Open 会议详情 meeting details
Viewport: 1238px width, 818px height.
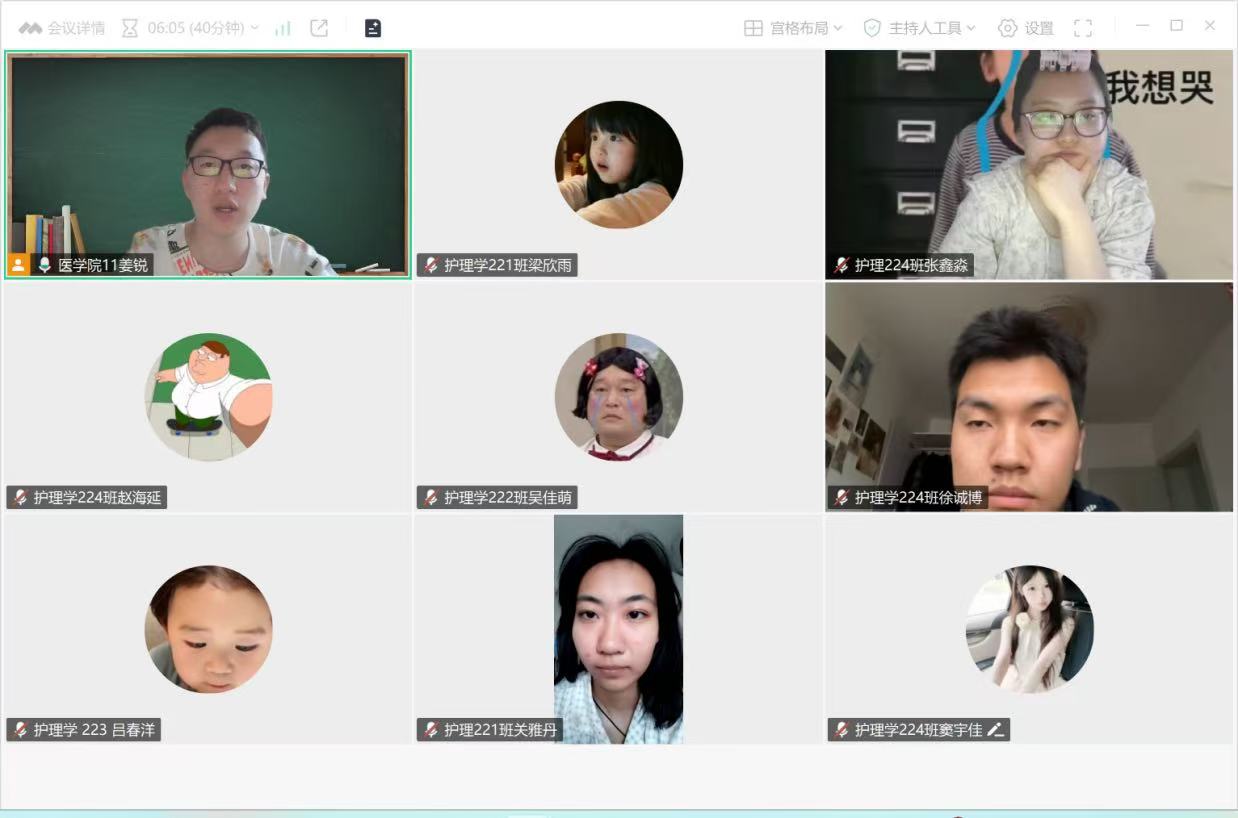tap(62, 28)
